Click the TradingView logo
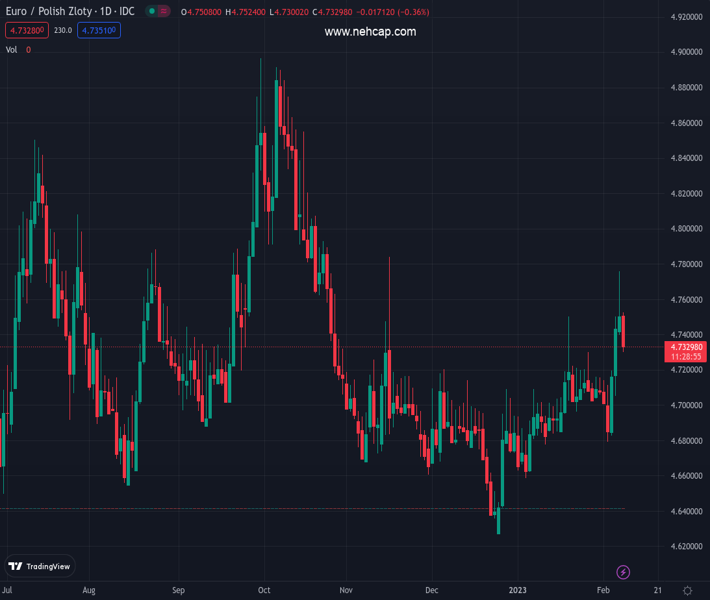 40,566
